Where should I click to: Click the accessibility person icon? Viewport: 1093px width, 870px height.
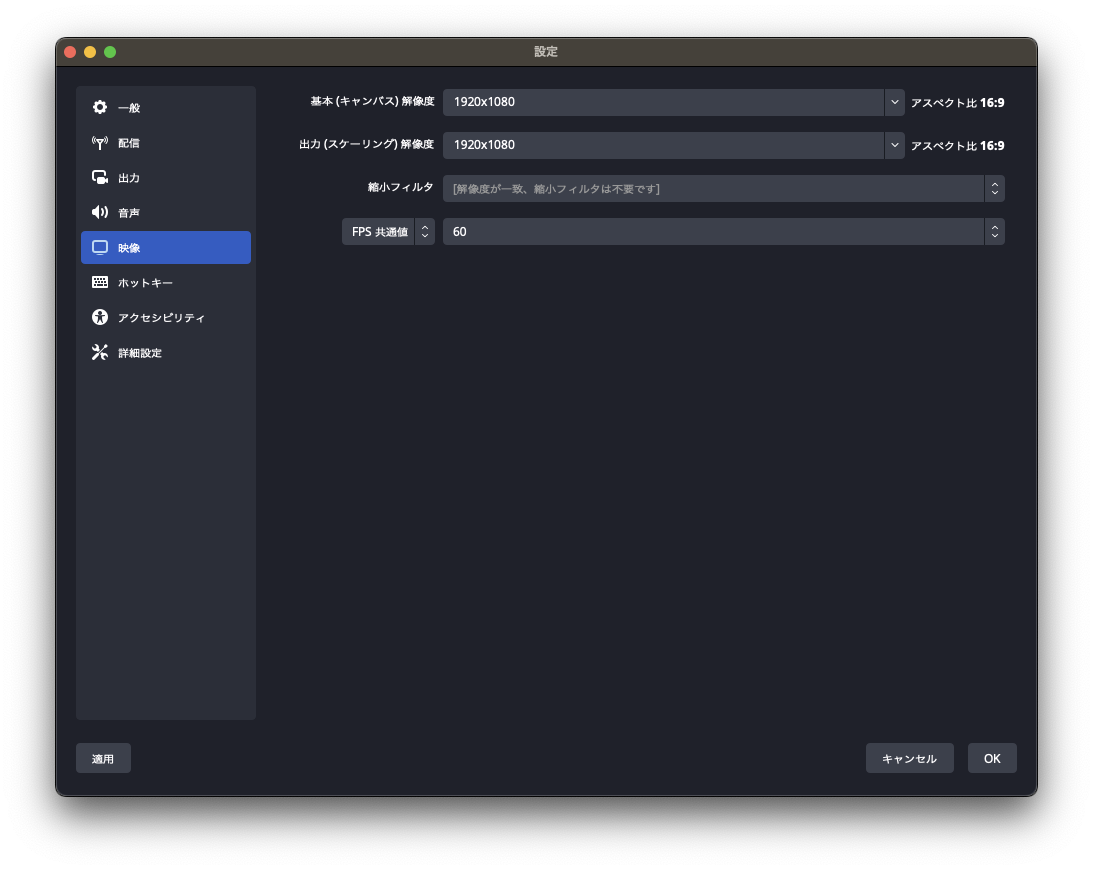(x=100, y=317)
